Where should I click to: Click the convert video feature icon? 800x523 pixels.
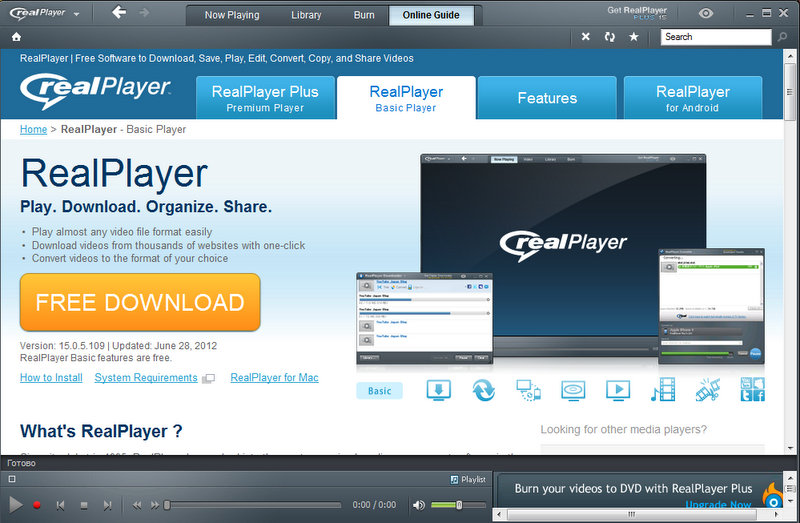483,390
